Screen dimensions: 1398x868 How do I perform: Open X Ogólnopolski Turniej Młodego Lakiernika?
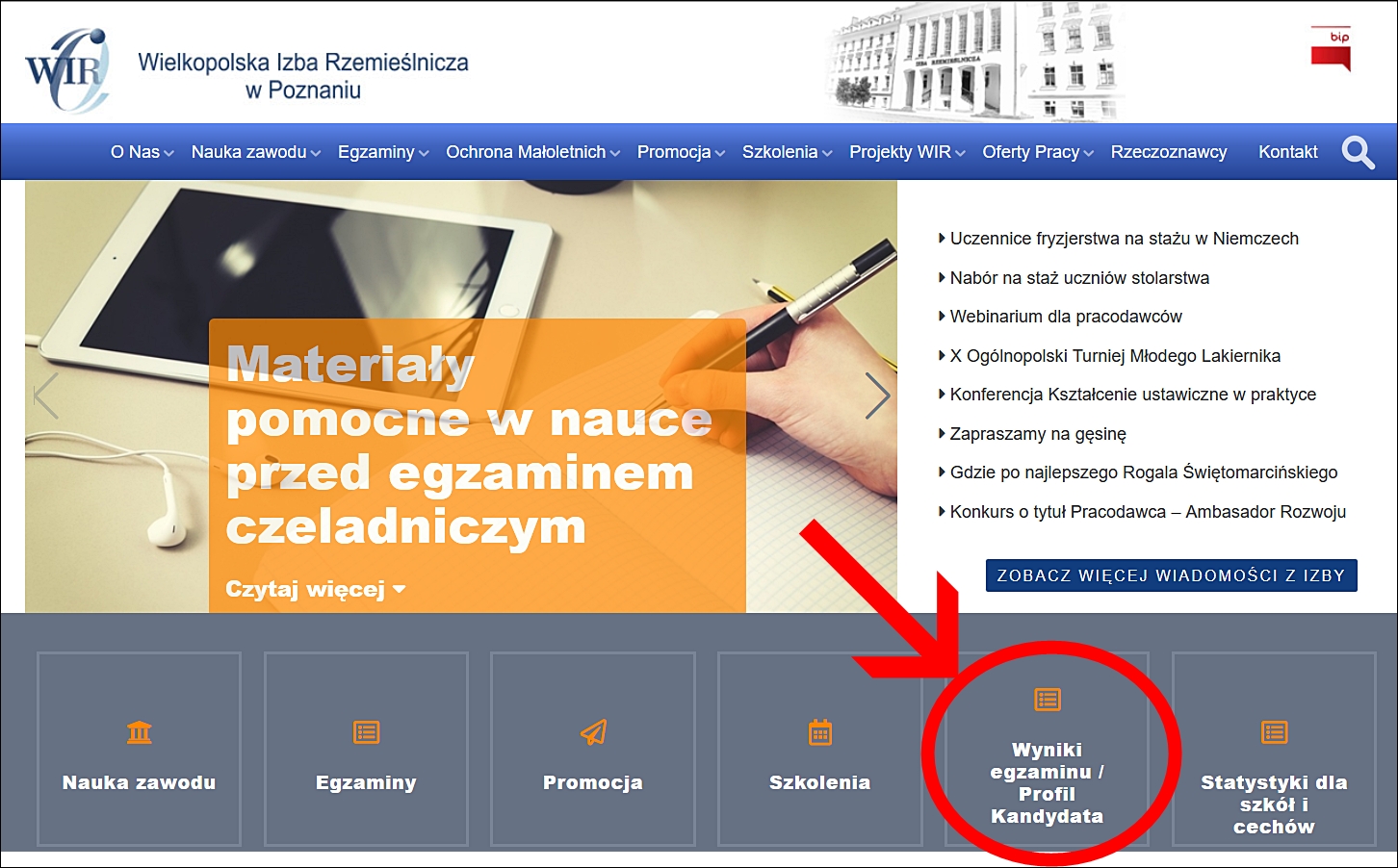[1115, 356]
